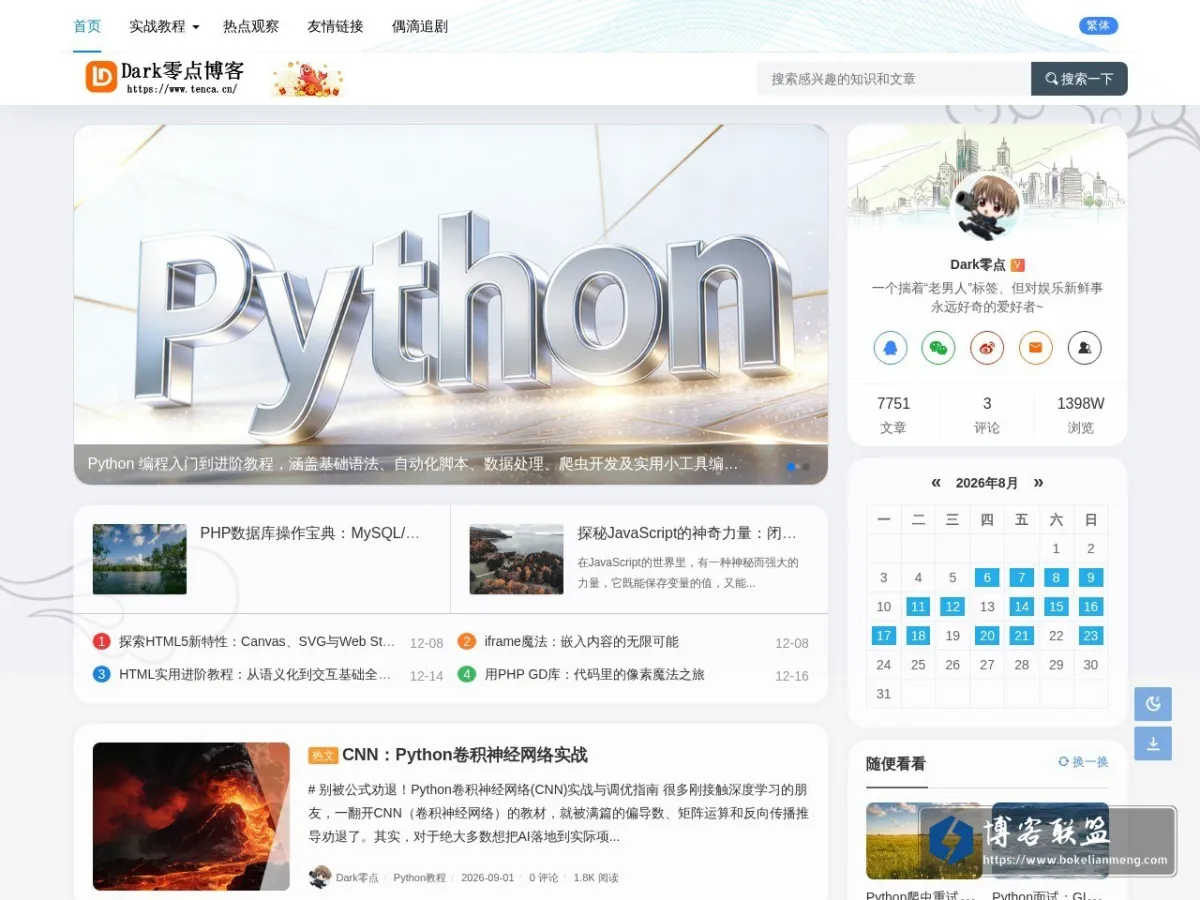This screenshot has width=1200, height=900.
Task: Toggle night mode with the moon icon
Action: click(x=1153, y=704)
